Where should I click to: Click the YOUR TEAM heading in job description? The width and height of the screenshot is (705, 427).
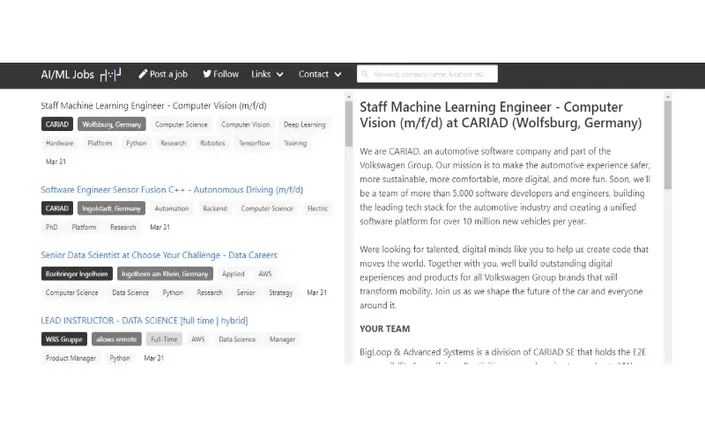click(385, 329)
